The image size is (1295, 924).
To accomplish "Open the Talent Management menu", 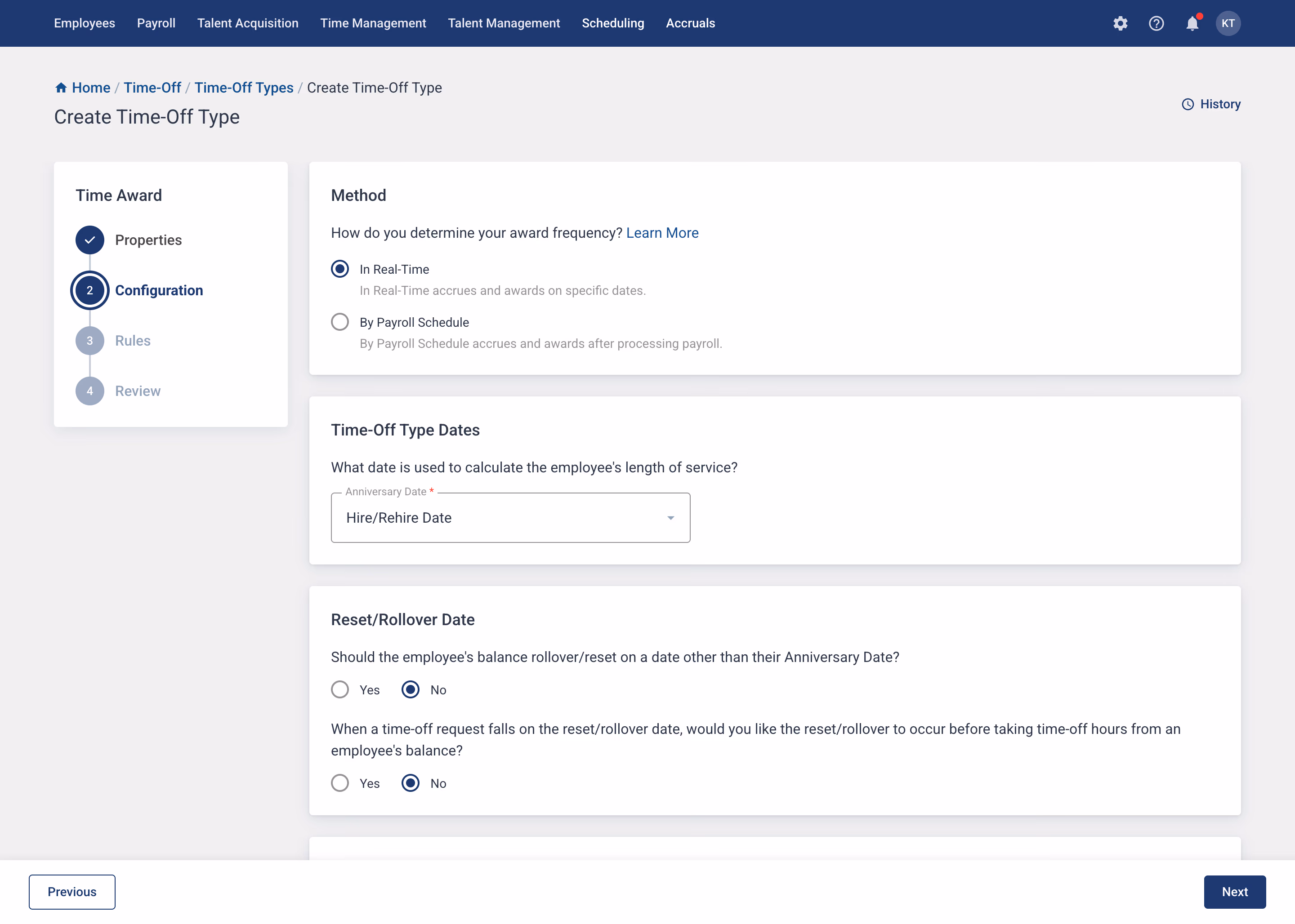I will point(504,23).
